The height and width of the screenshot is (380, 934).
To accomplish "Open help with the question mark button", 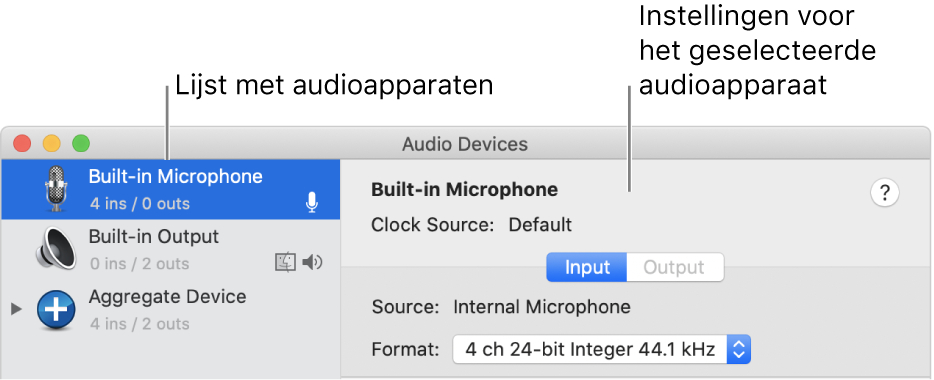I will (x=885, y=193).
